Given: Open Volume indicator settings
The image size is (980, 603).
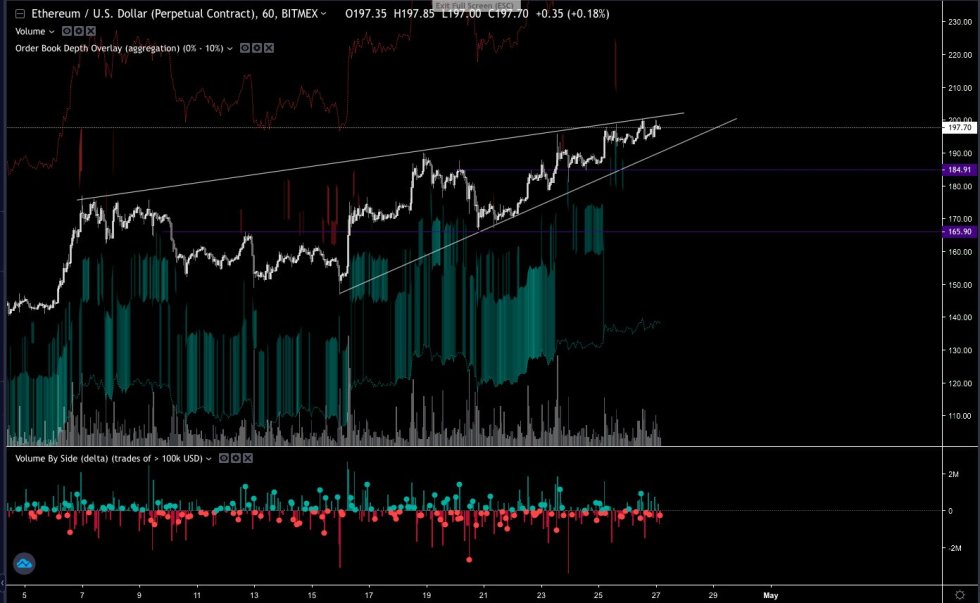Looking at the screenshot, I should point(77,32).
